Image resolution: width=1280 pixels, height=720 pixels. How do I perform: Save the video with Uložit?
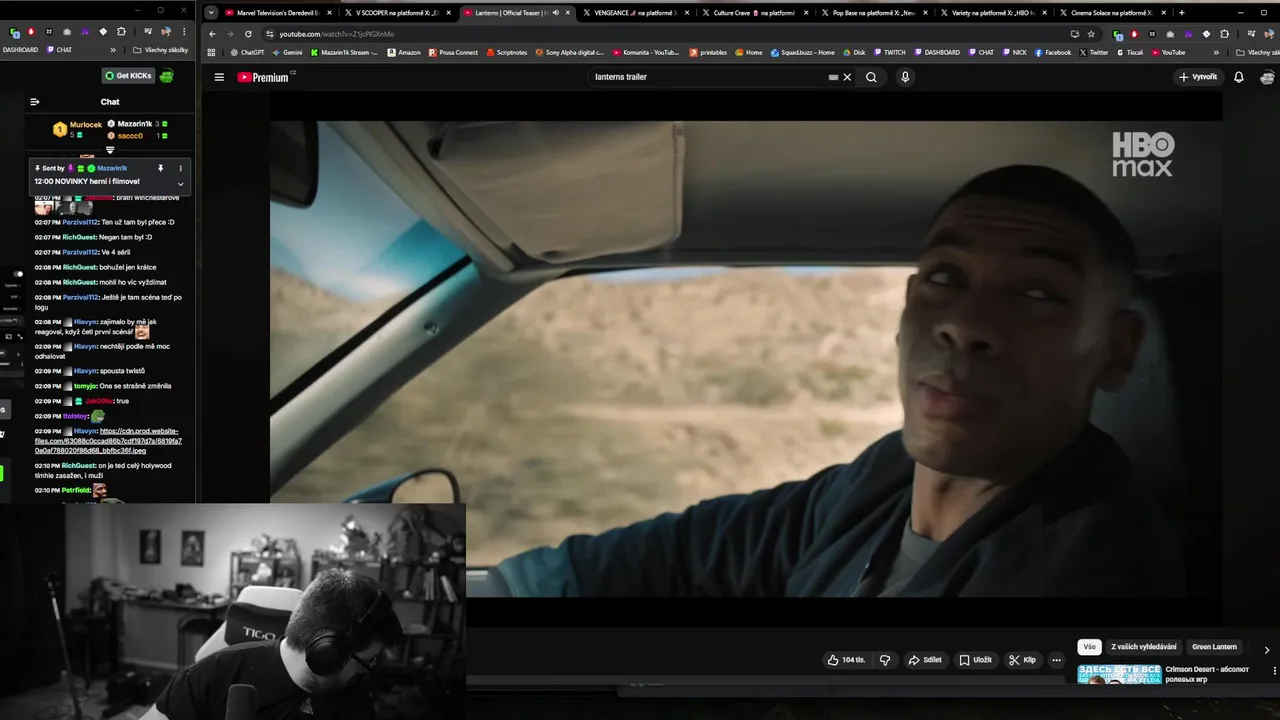pos(975,660)
